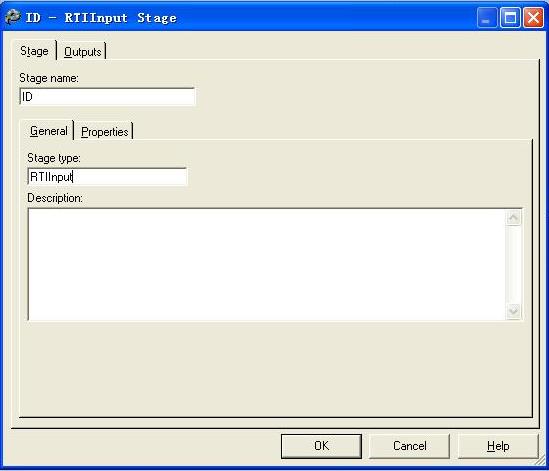
Task: Dismiss the dialog using Cancel
Action: (x=409, y=446)
